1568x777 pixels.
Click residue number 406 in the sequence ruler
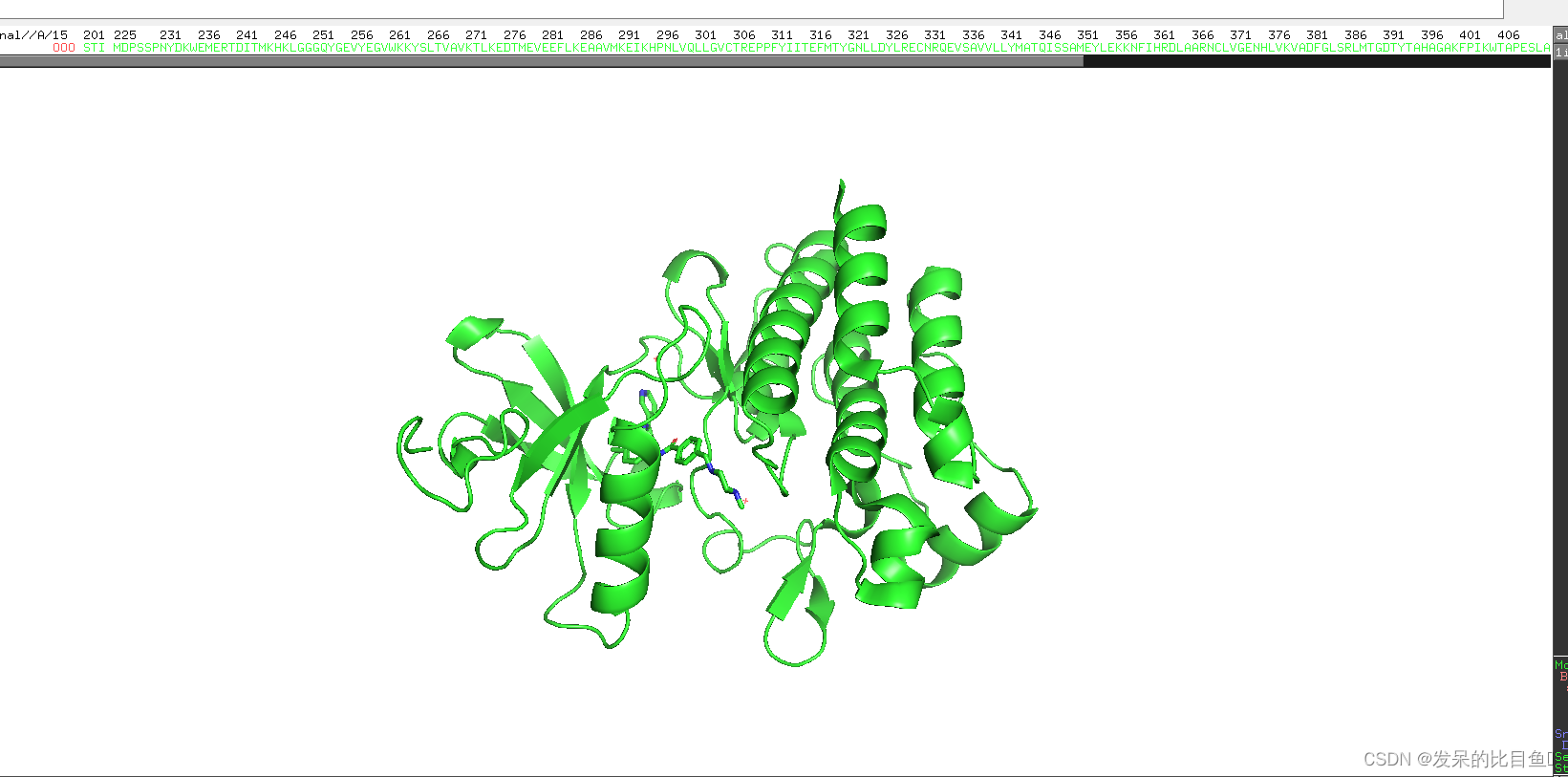1509,34
